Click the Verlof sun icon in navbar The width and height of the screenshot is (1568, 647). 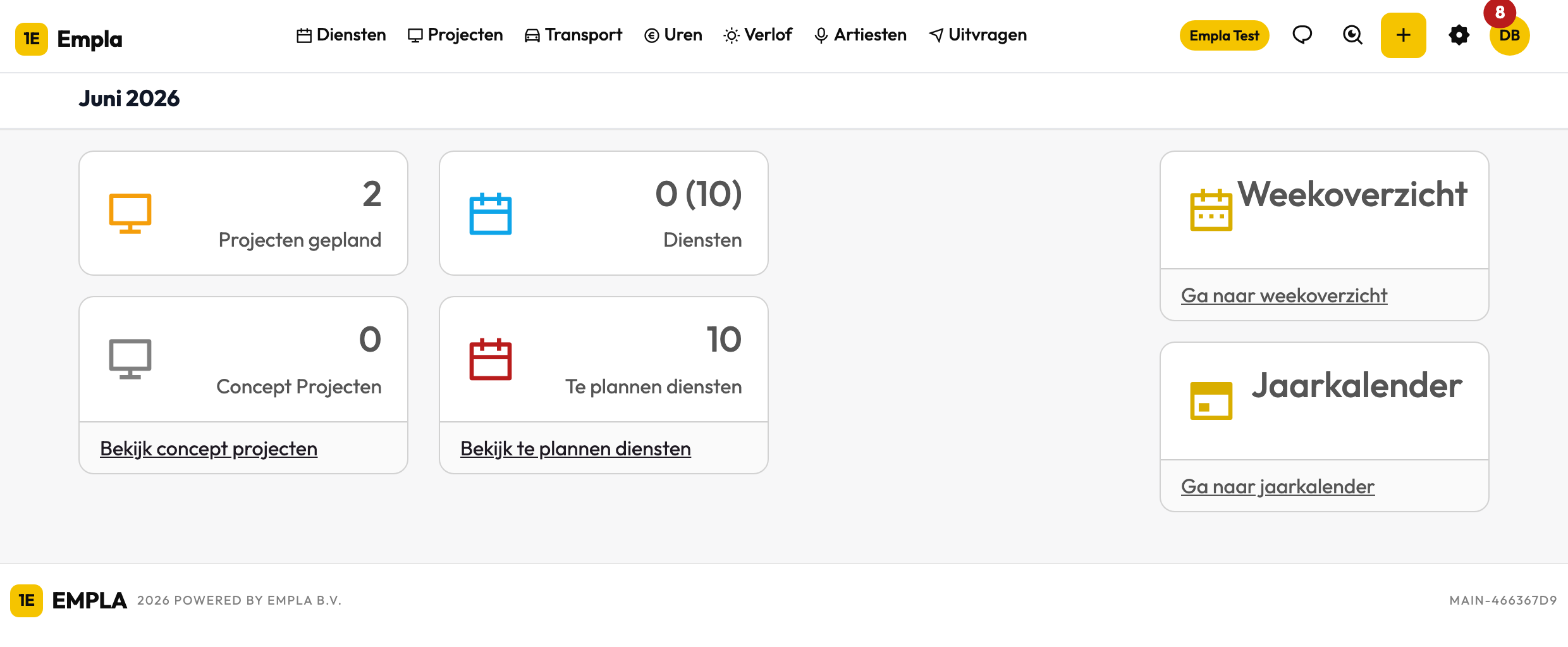click(x=732, y=36)
